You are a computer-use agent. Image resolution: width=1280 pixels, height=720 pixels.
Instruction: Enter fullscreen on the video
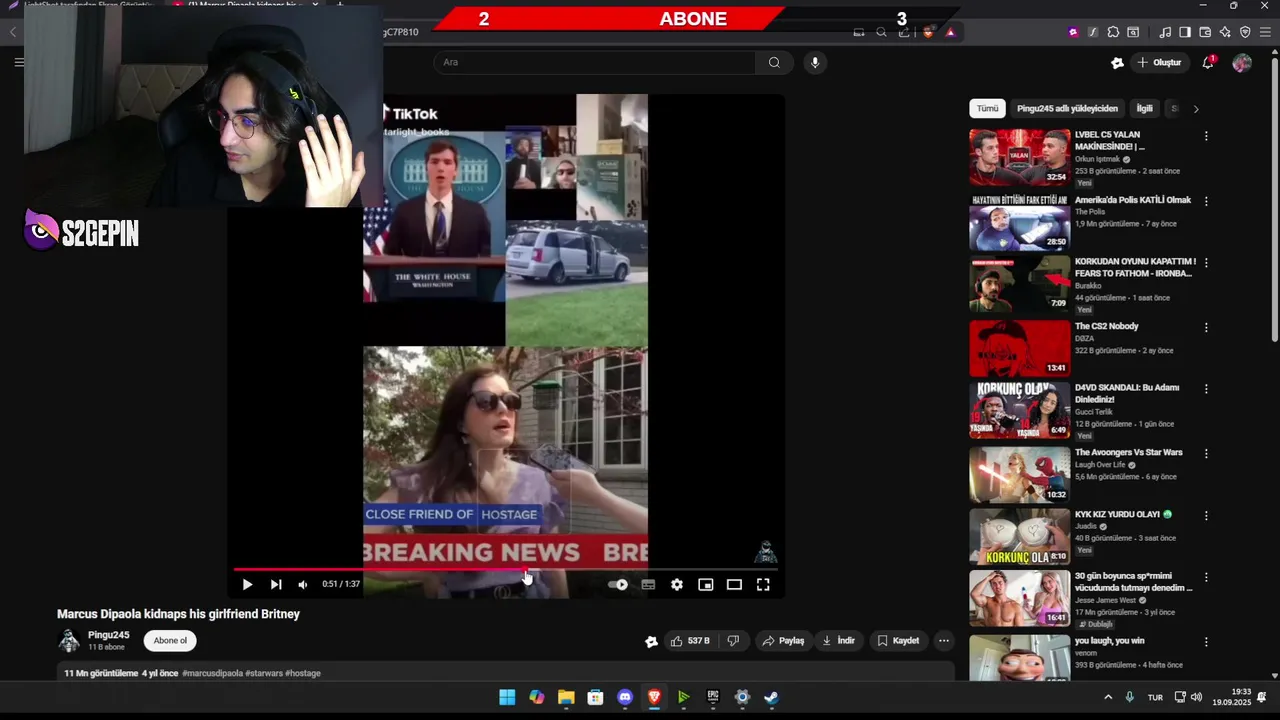(763, 584)
